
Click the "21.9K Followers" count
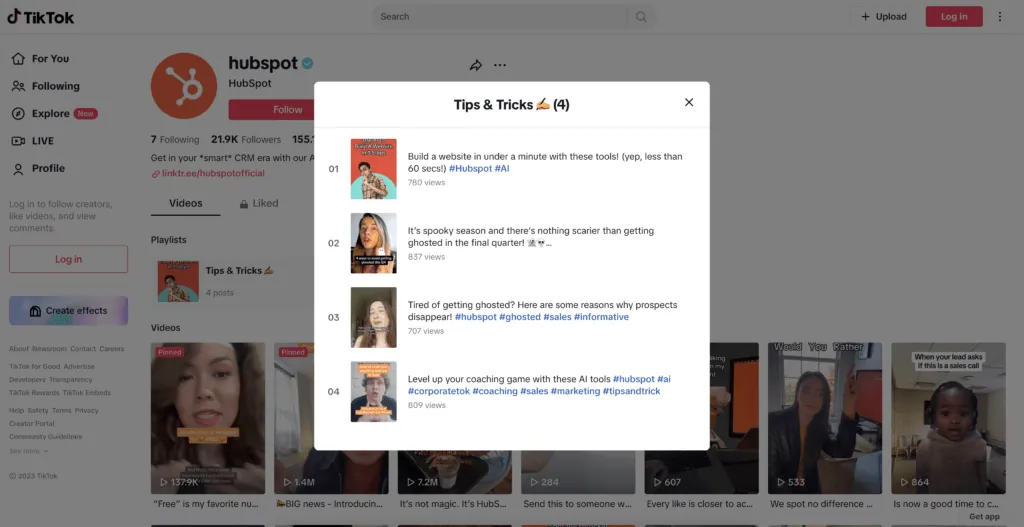point(246,139)
